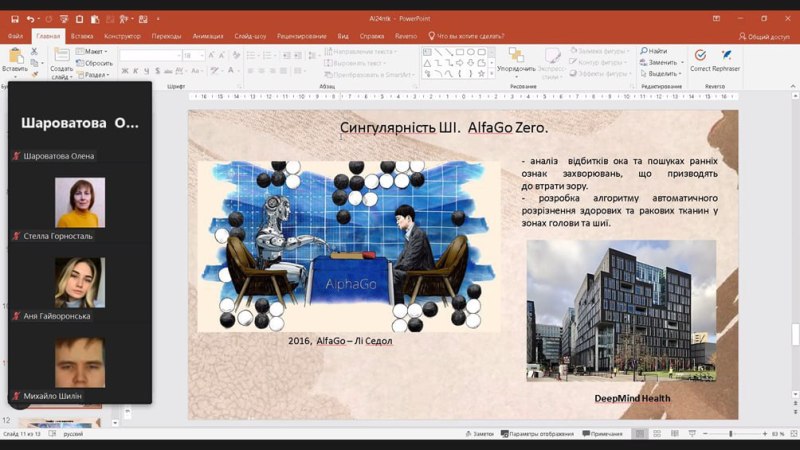Switch to Reading view icon
800x450 pixels.
[x=674, y=434]
